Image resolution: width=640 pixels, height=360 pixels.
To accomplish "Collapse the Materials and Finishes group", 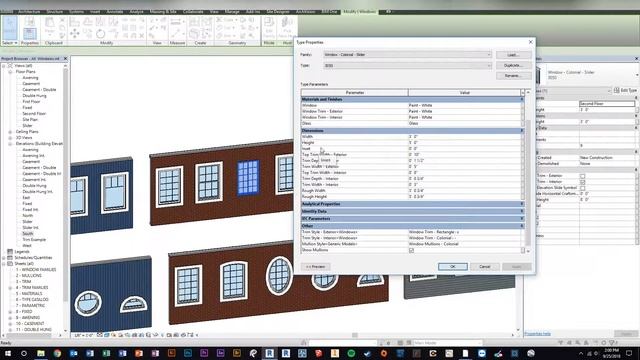I will tap(522, 99).
